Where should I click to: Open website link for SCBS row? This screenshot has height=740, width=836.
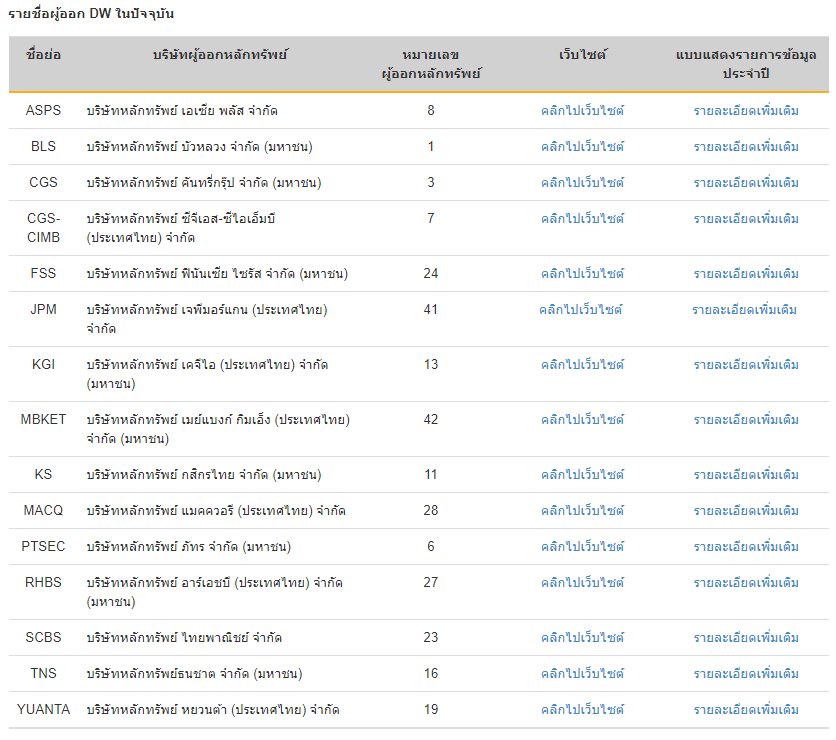click(582, 638)
